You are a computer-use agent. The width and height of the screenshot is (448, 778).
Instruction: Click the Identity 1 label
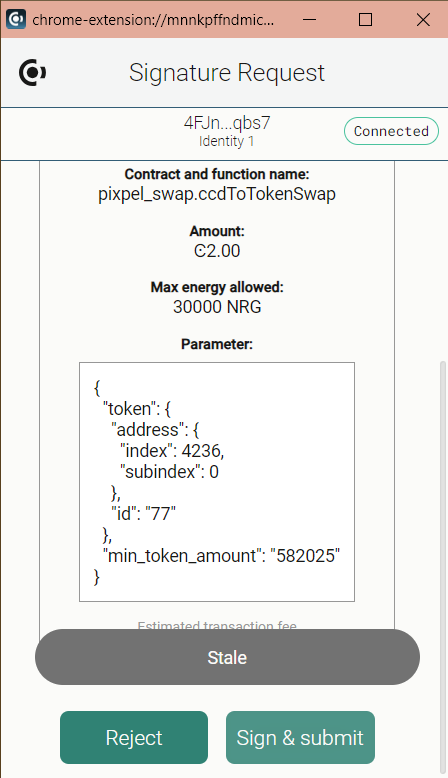(x=227, y=141)
